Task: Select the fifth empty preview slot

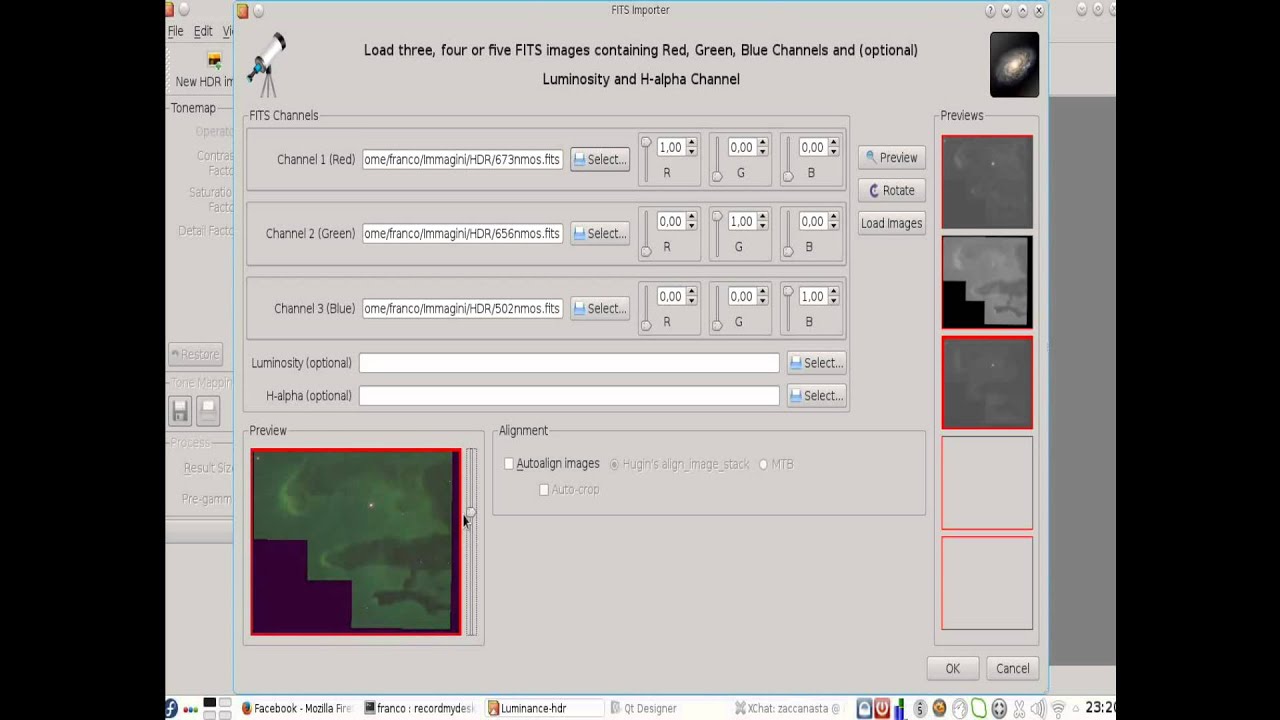Action: click(987, 584)
